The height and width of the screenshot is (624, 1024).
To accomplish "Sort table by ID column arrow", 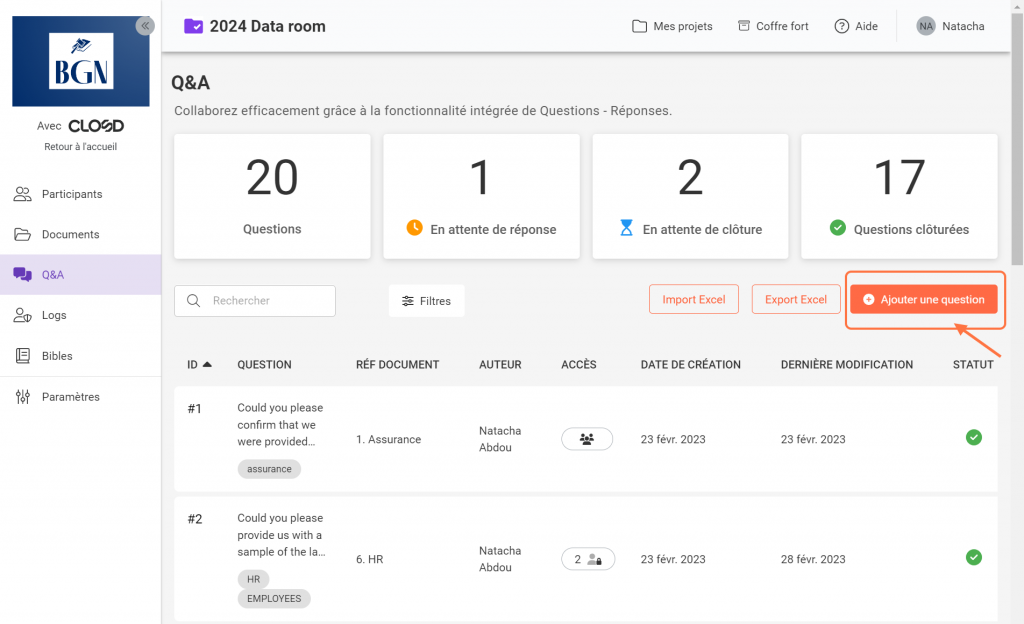I will pos(207,365).
